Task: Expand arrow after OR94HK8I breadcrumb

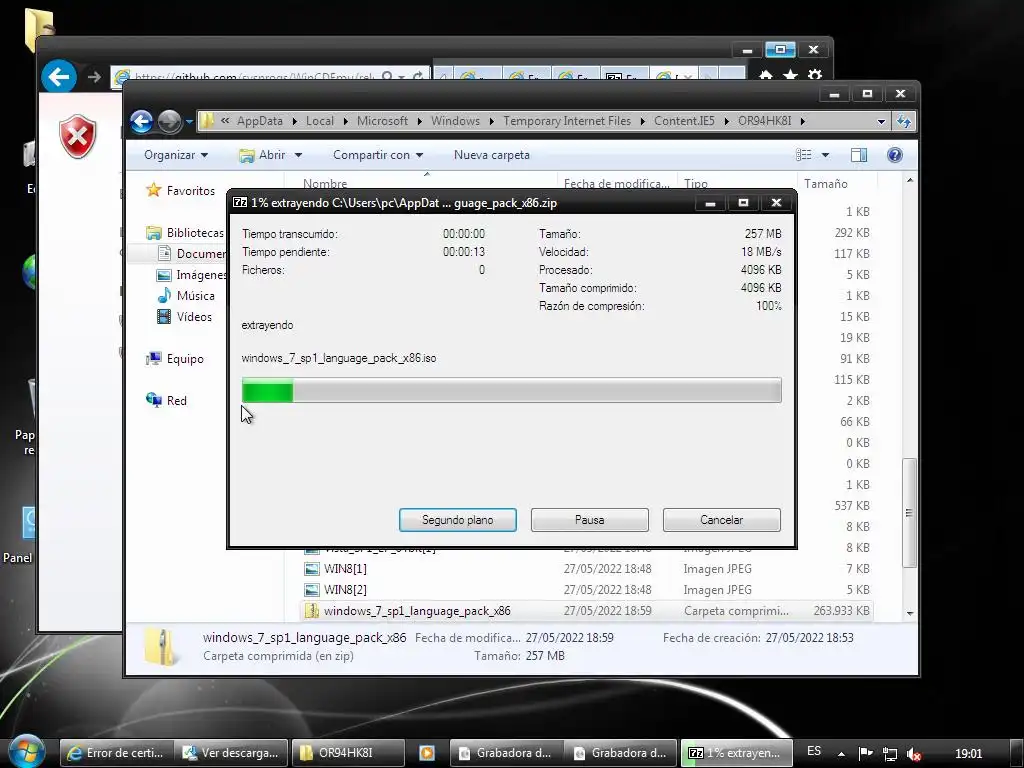Action: coord(802,121)
